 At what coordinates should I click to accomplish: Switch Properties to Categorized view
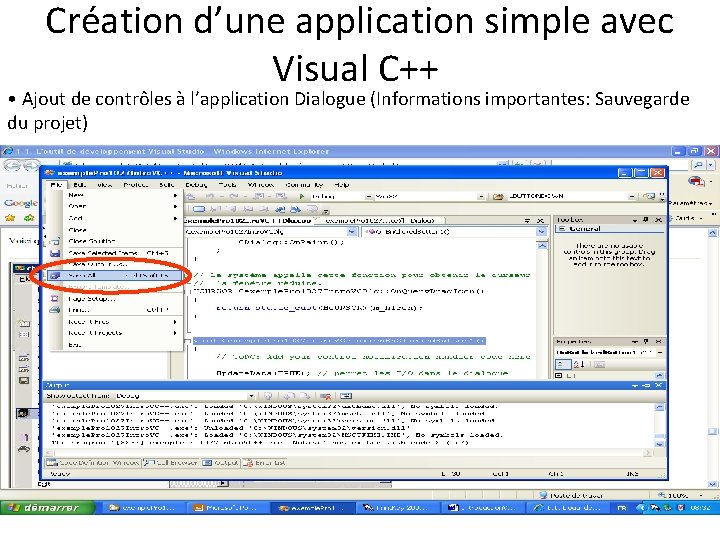click(x=562, y=365)
